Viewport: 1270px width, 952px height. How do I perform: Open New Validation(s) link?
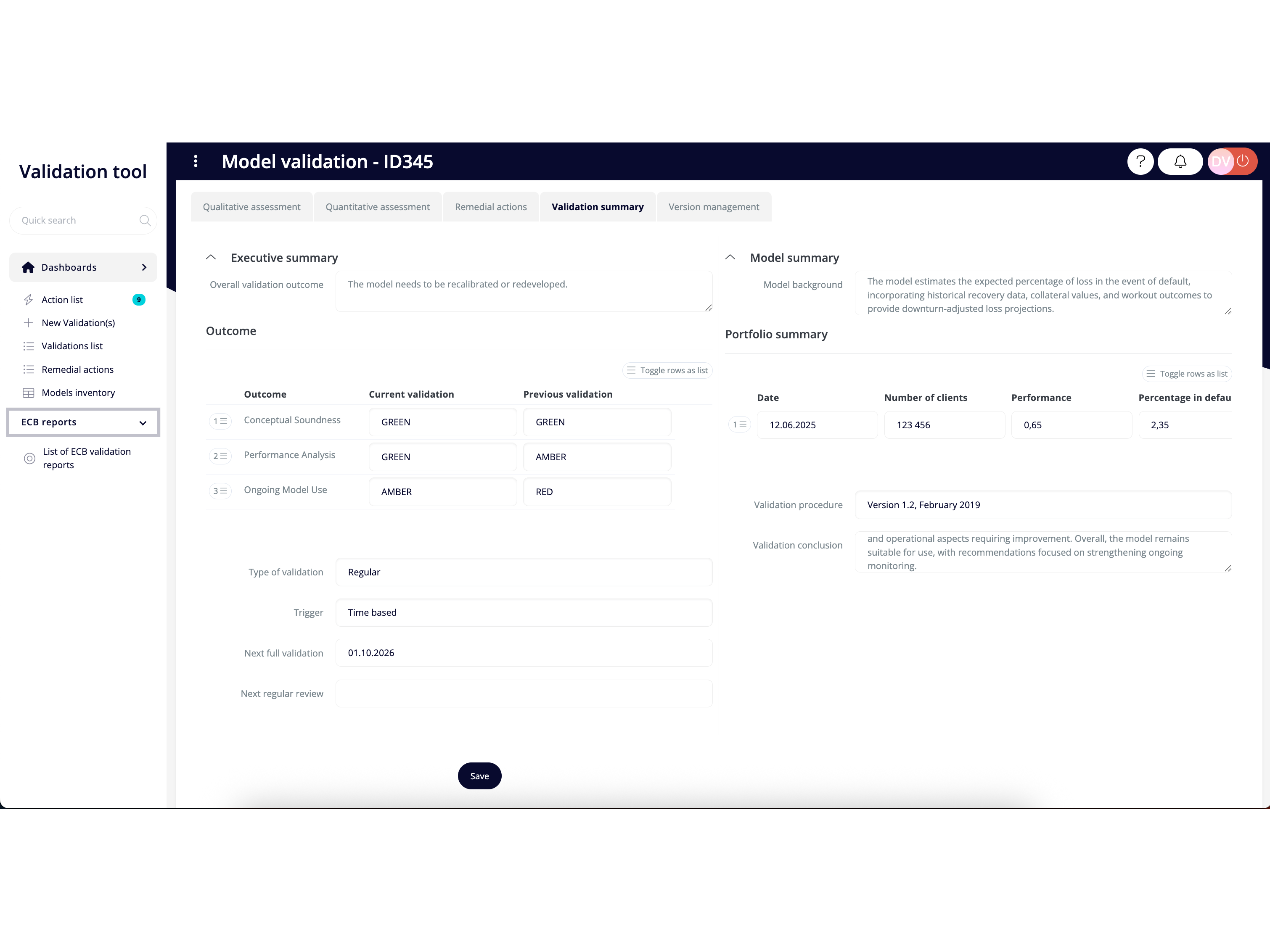point(78,323)
